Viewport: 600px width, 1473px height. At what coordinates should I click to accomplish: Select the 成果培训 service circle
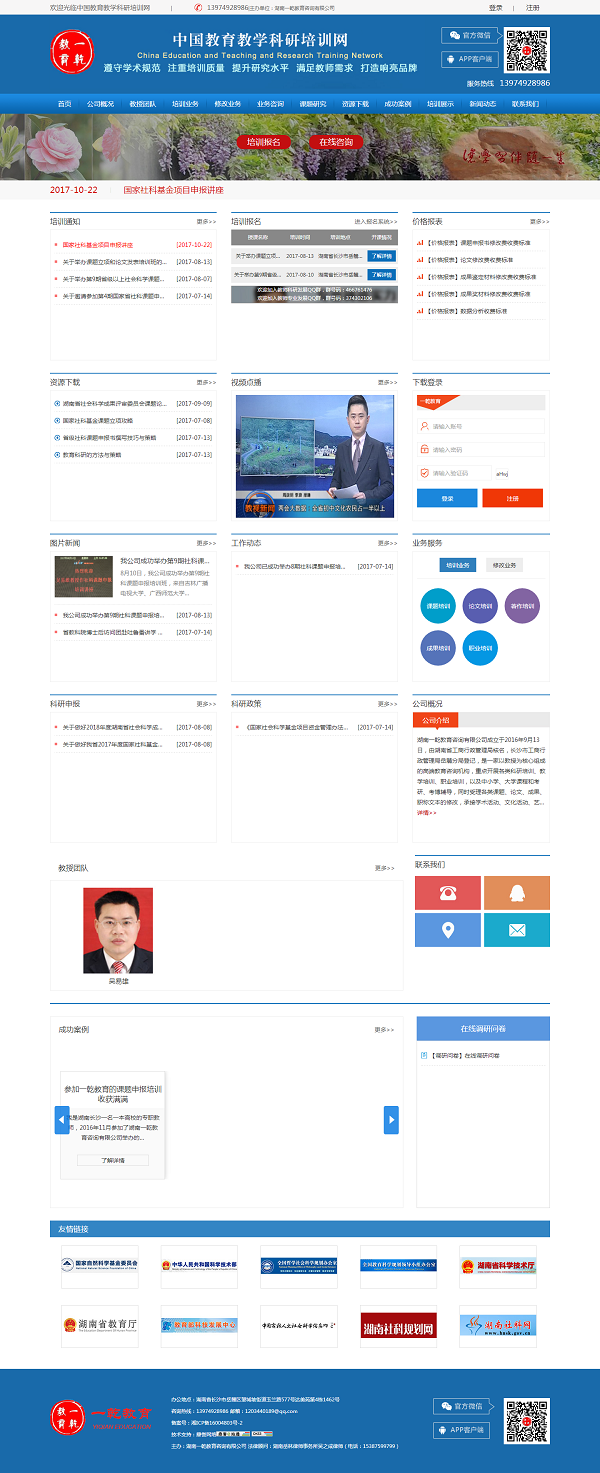439,648
